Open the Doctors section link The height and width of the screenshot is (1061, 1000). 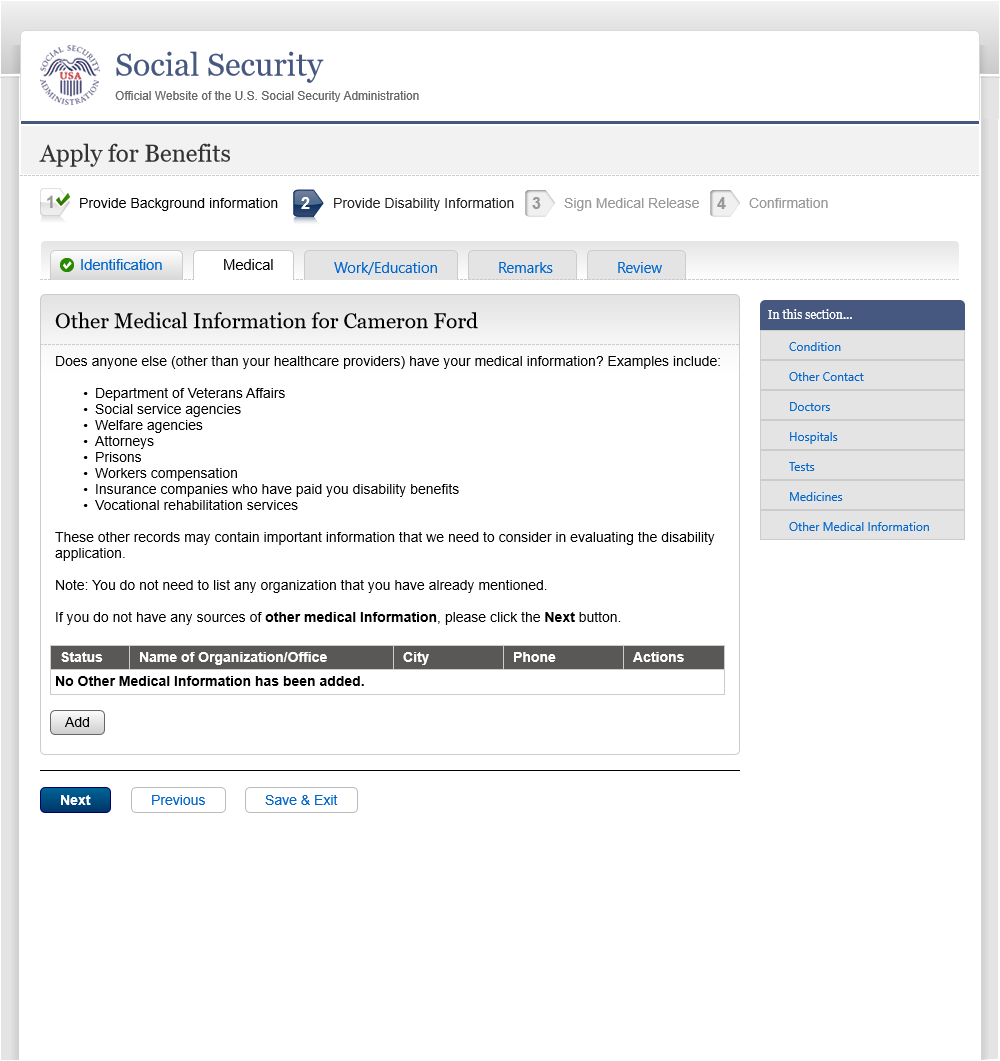[x=809, y=407]
